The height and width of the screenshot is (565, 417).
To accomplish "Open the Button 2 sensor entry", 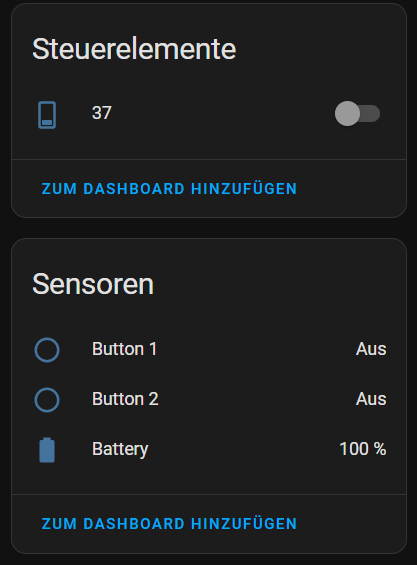I will [x=210, y=399].
